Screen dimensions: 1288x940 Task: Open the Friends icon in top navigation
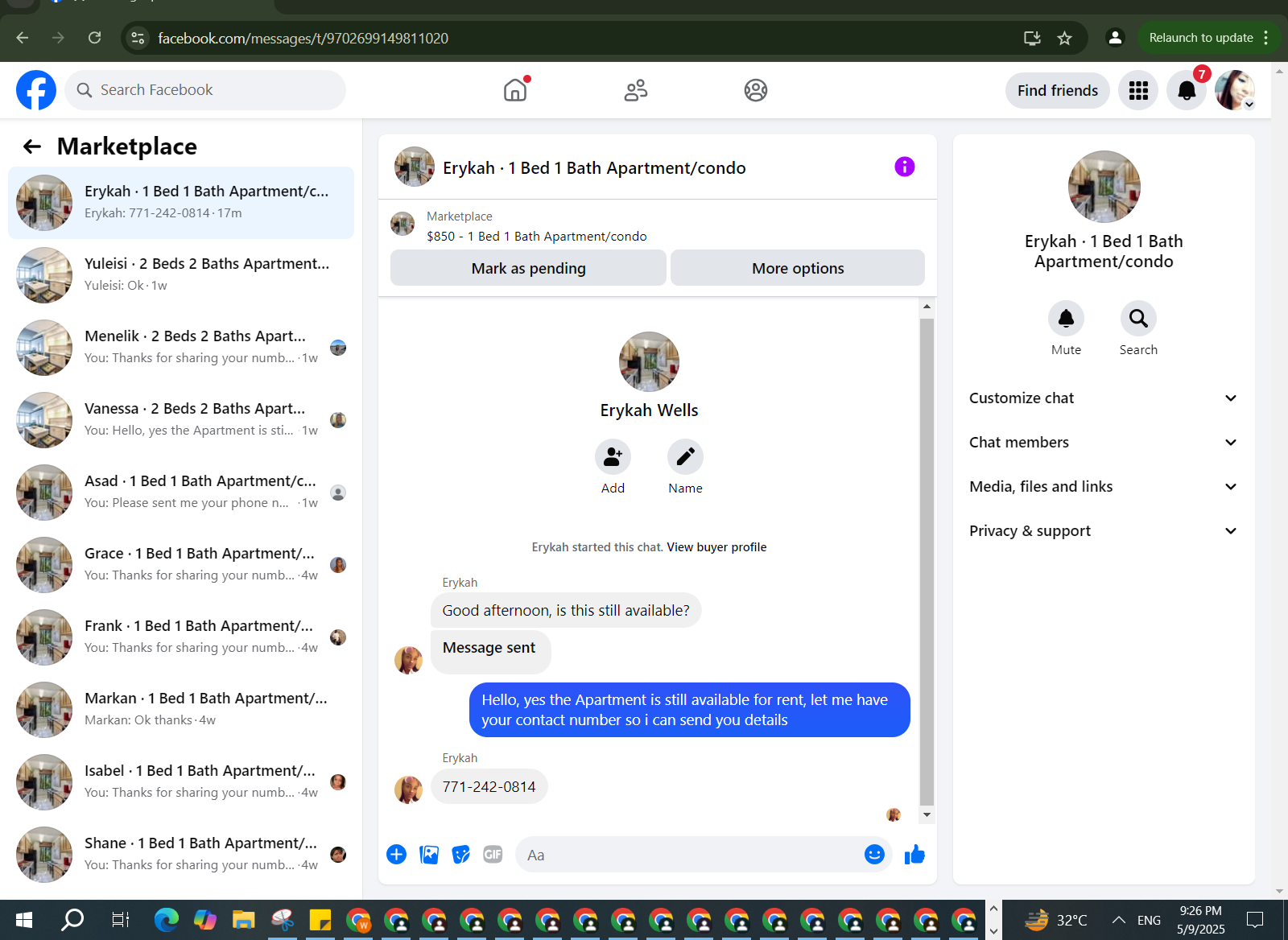(x=636, y=90)
